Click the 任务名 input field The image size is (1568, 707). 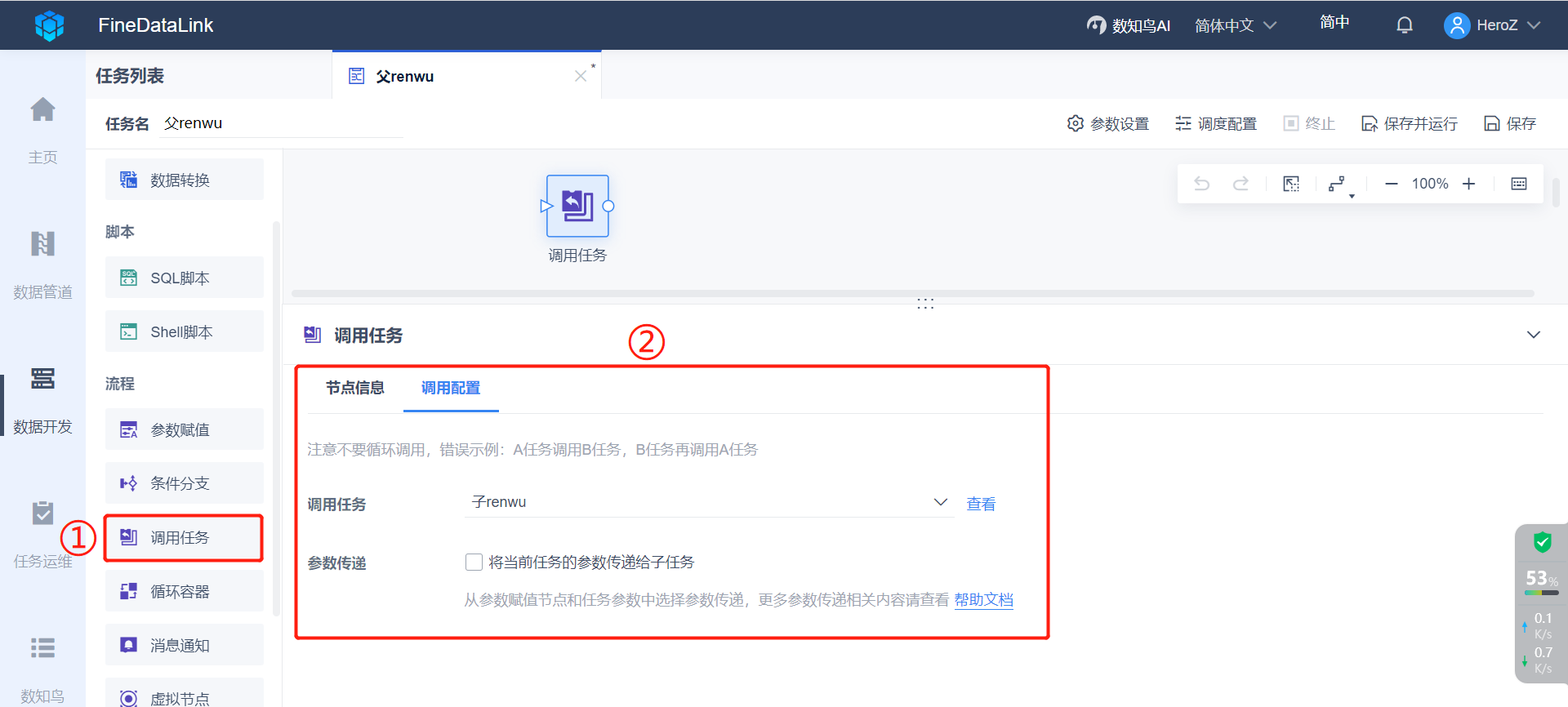[281, 123]
